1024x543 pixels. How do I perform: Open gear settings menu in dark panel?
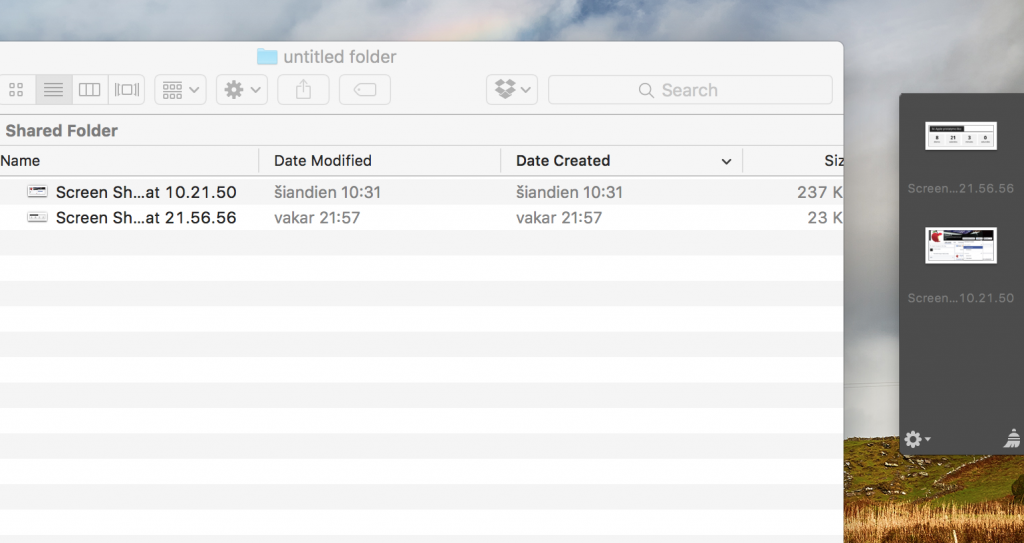[917, 439]
